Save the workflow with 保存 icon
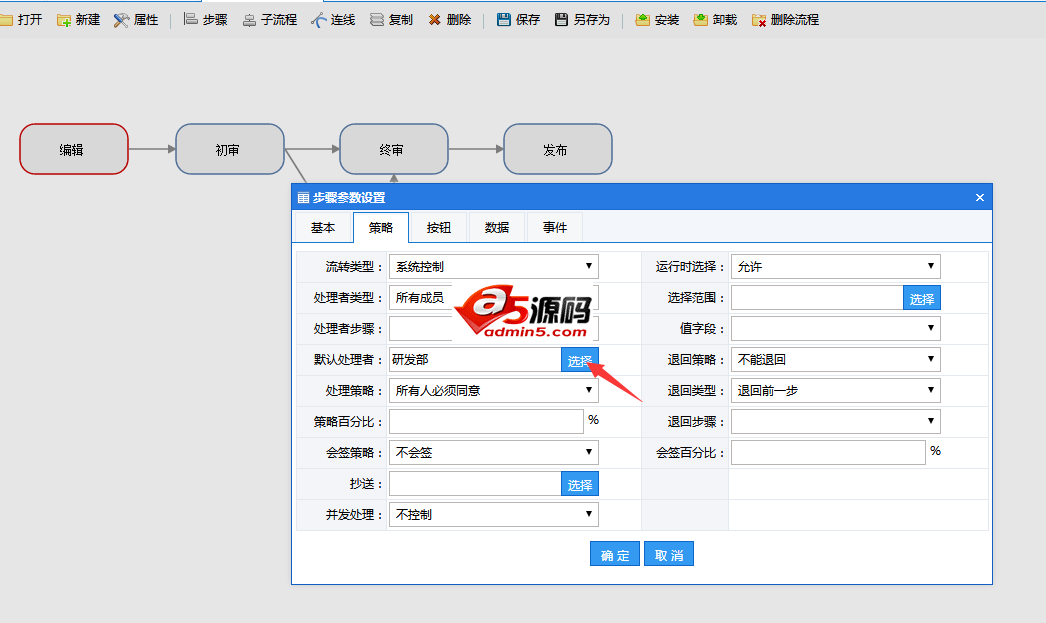This screenshot has width=1046, height=623. [x=518, y=19]
